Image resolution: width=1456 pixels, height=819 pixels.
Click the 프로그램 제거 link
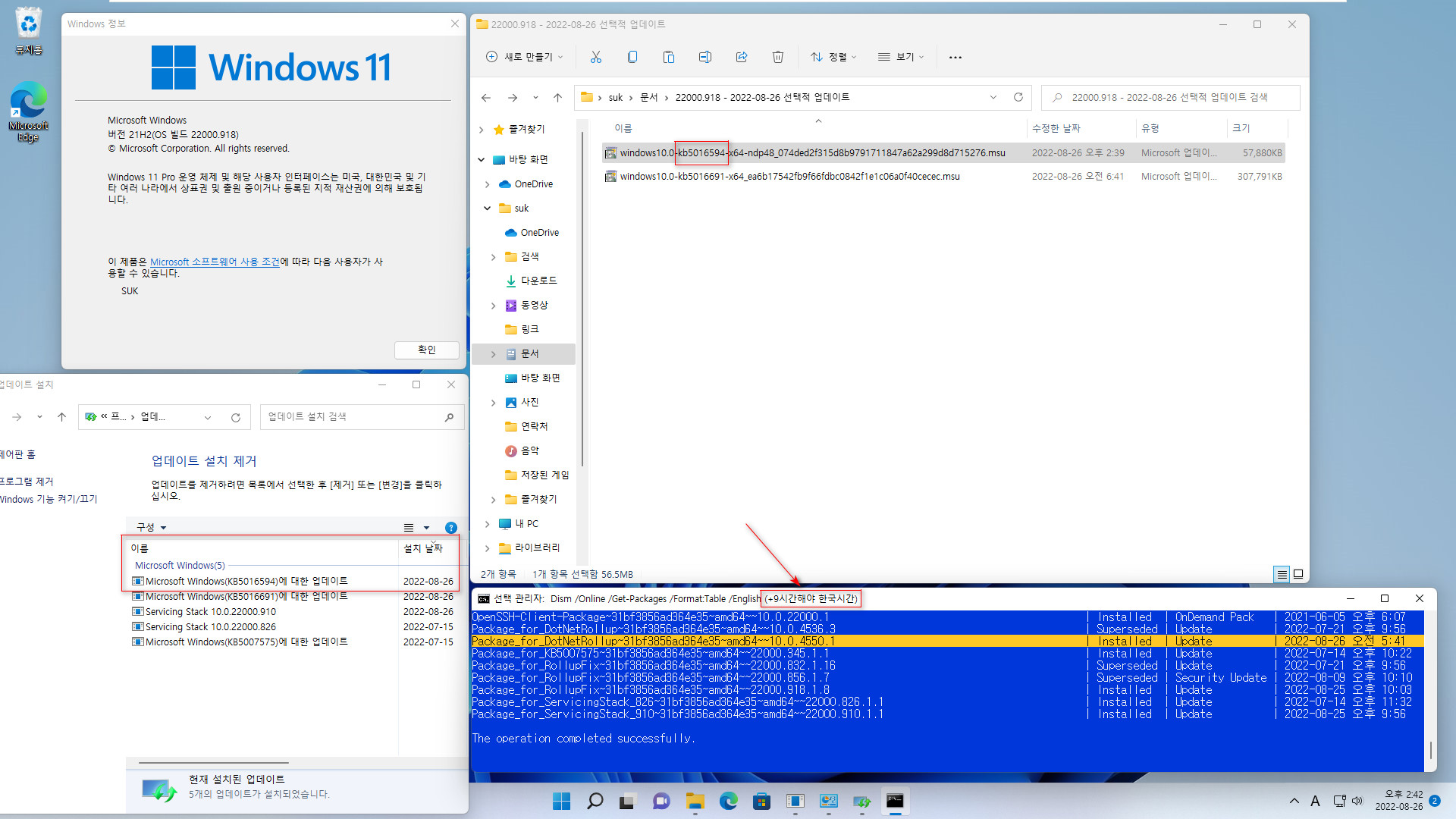click(27, 482)
